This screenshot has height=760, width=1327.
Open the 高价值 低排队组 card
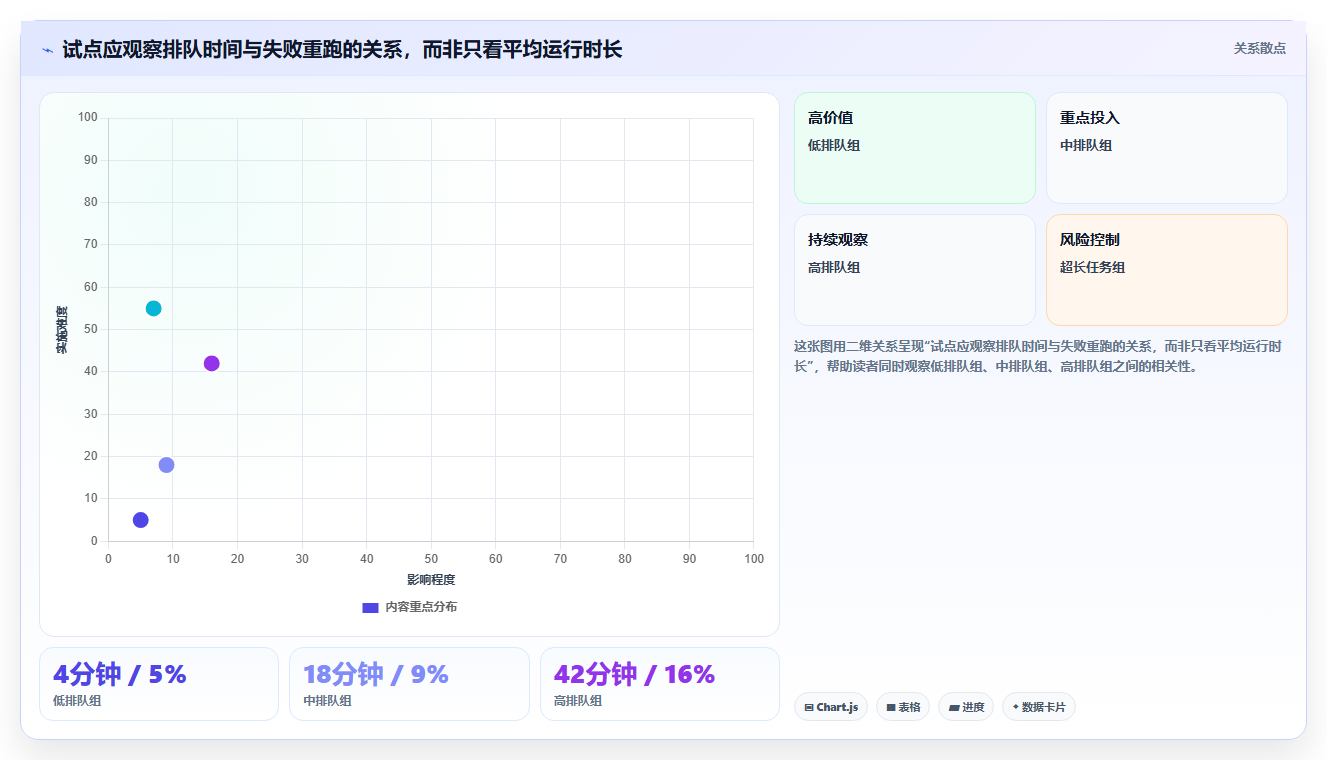coord(914,148)
